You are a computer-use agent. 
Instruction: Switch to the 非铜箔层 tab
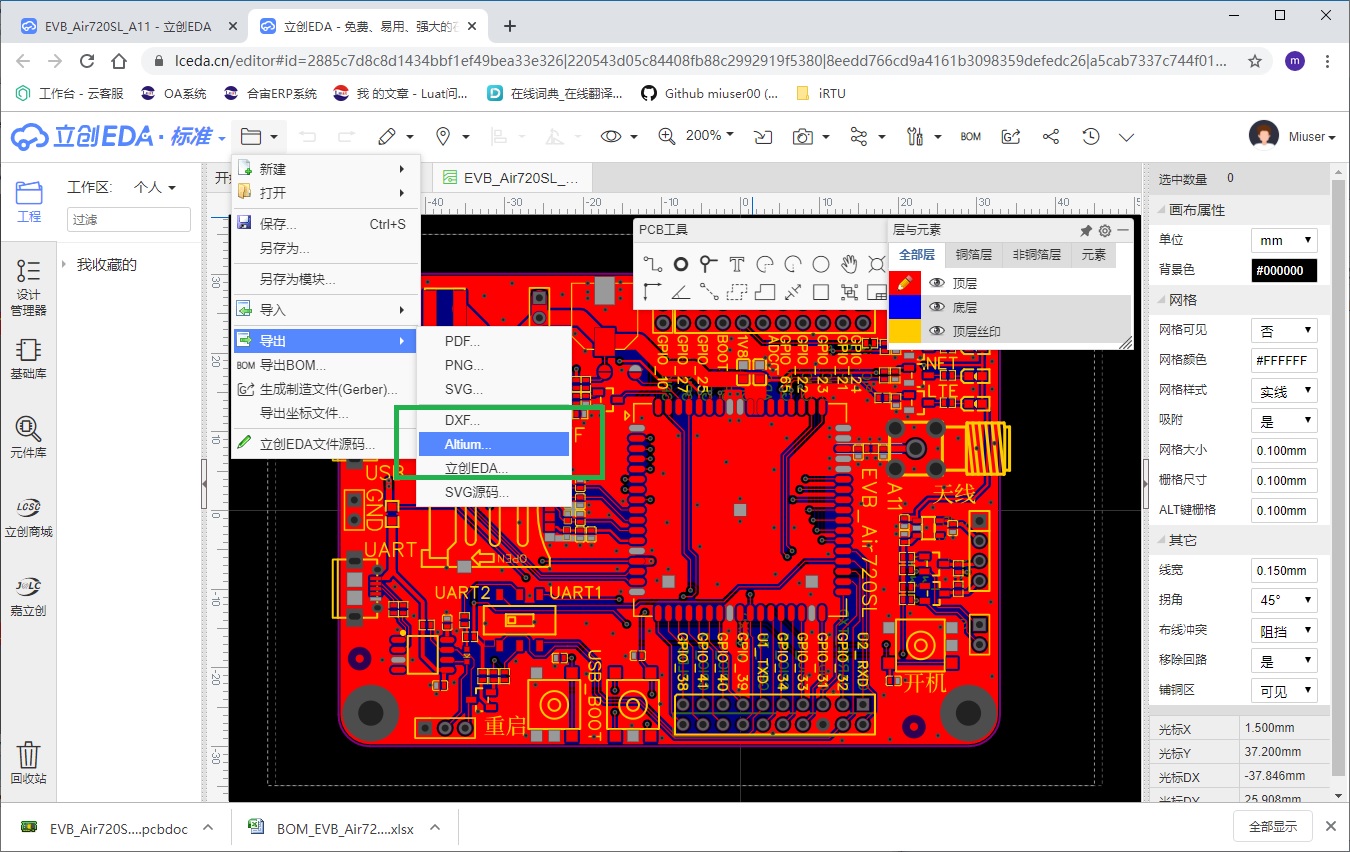pos(1036,255)
